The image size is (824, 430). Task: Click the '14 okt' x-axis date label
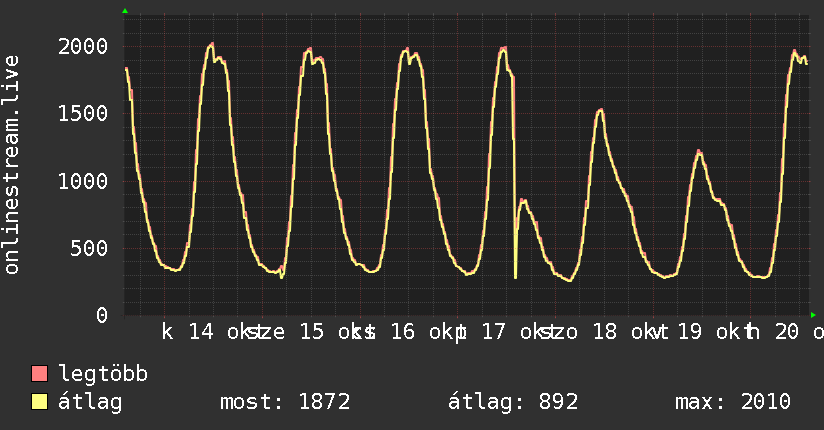(x=222, y=332)
